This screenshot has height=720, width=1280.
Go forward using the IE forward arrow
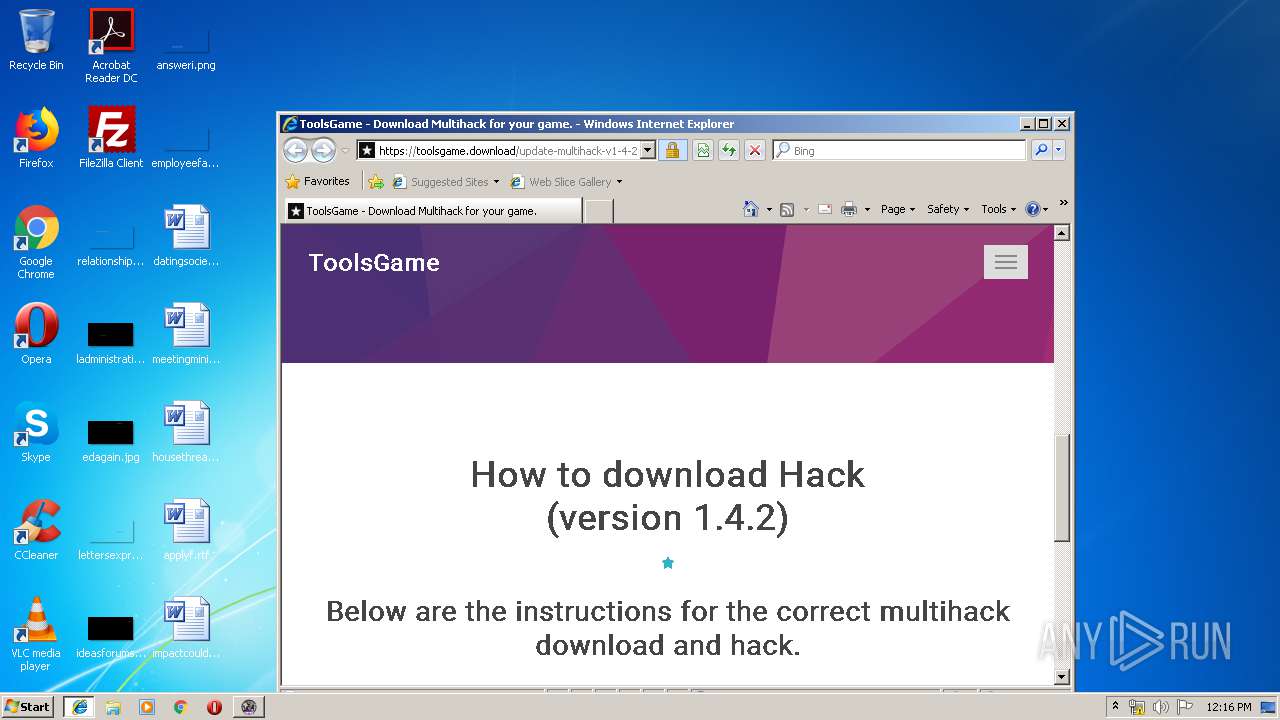click(323, 151)
